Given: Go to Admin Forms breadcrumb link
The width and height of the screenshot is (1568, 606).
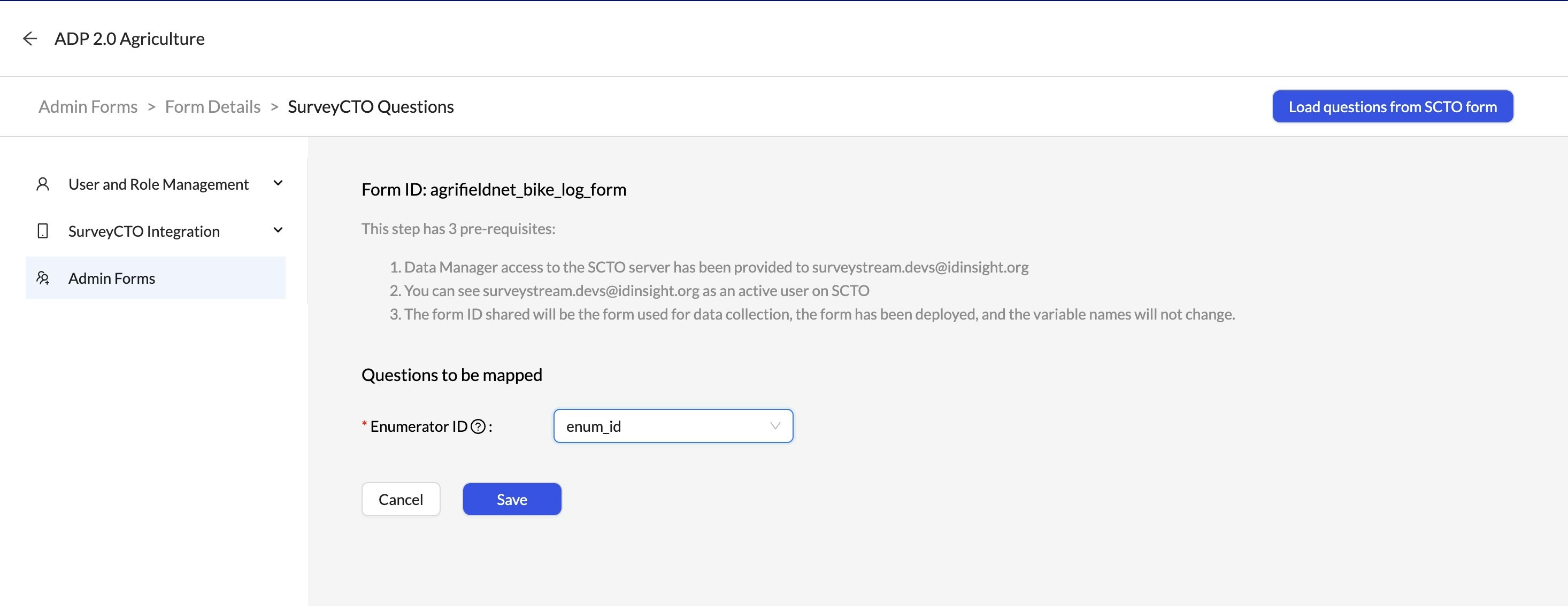Looking at the screenshot, I should [x=88, y=106].
